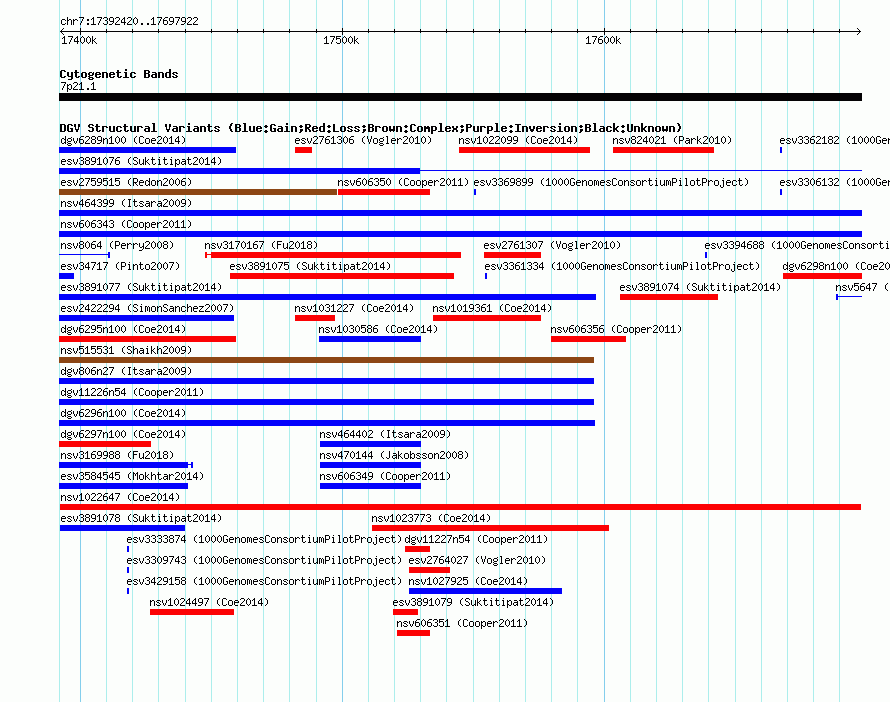Select nsv606349 (Cooper2011) label
Screen dimensions: 890x702
point(385,476)
